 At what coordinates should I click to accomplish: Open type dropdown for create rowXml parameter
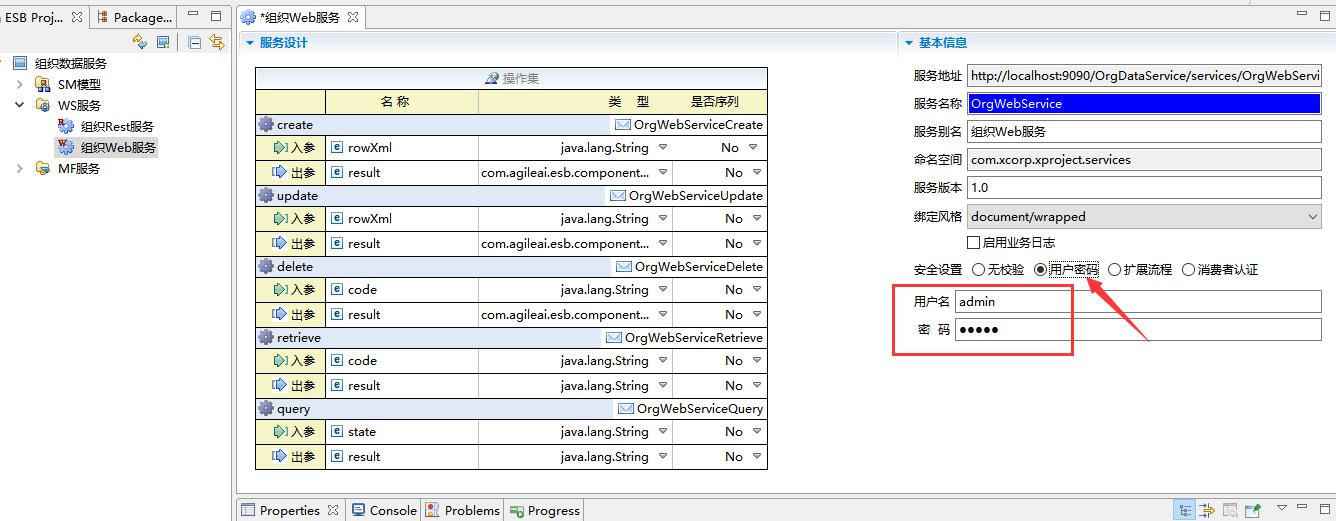(x=662, y=148)
